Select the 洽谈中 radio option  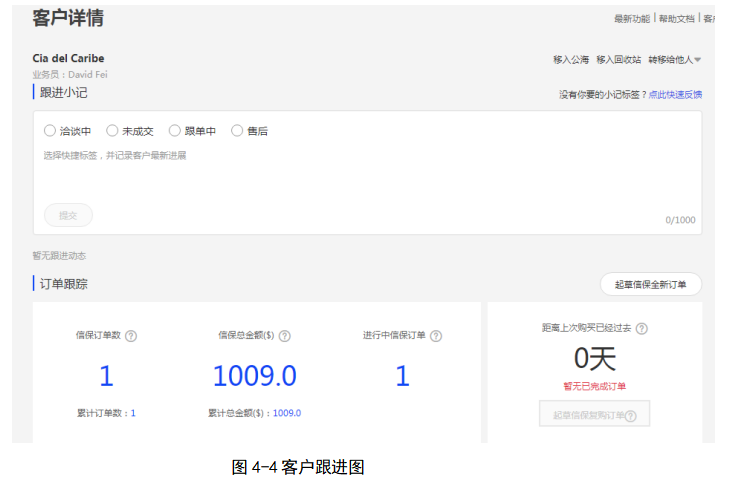(x=49, y=130)
